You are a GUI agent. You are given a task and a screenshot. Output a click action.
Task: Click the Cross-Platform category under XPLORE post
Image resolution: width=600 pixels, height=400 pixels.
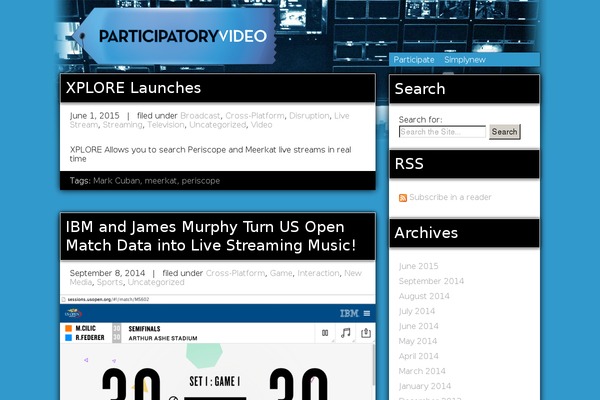255,116
